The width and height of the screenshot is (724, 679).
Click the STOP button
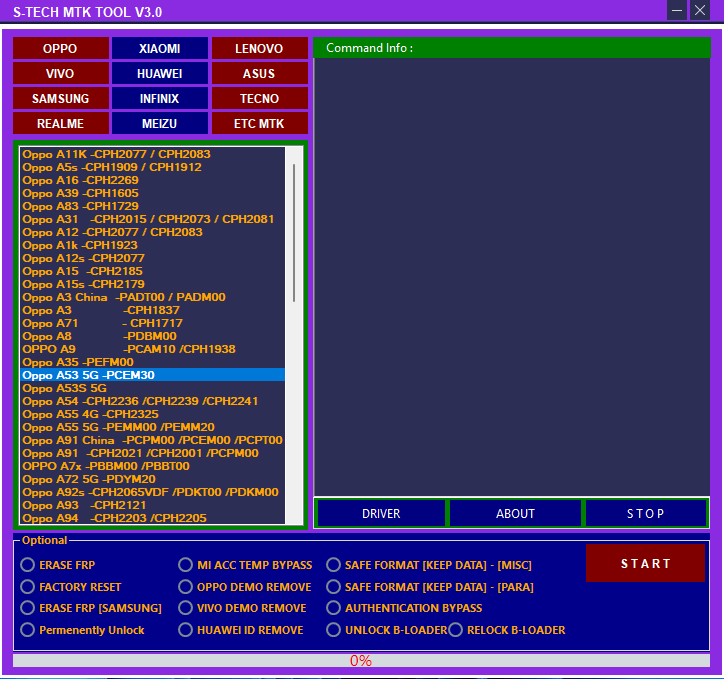point(646,513)
